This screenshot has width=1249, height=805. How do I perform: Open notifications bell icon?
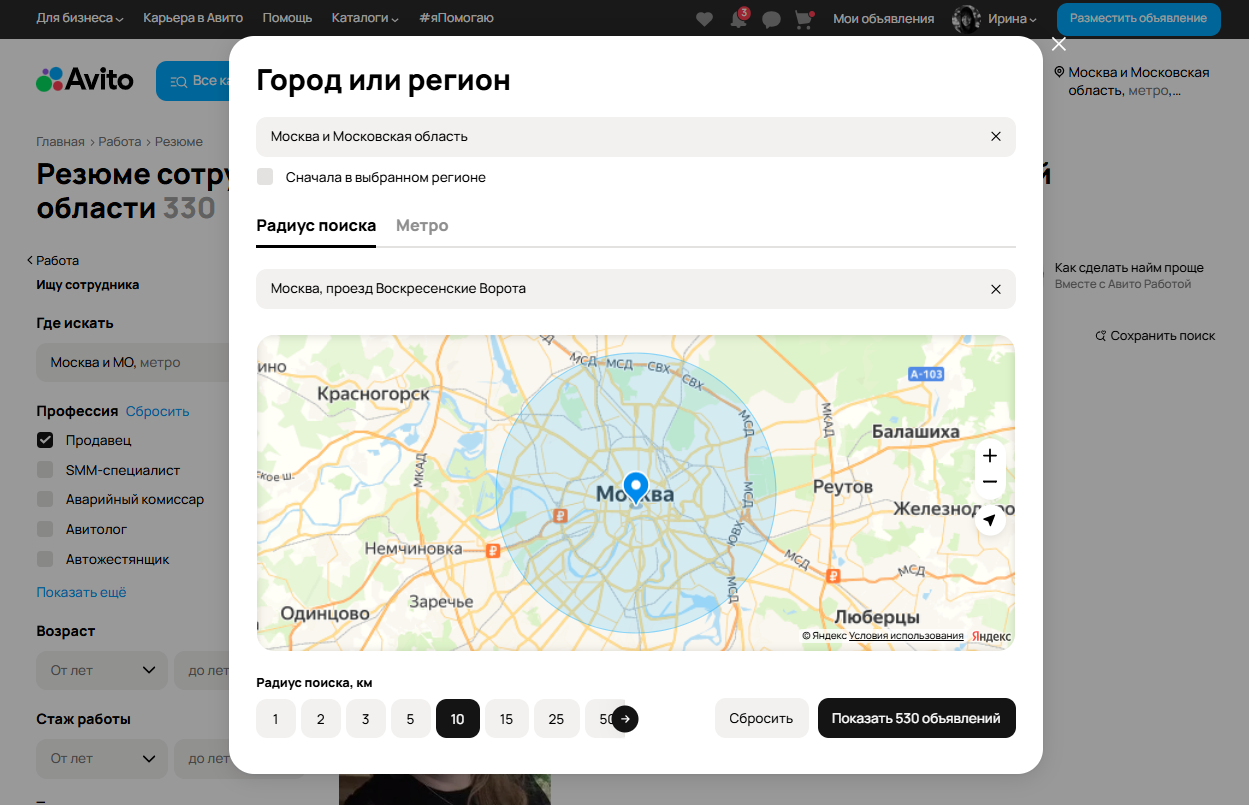point(738,19)
